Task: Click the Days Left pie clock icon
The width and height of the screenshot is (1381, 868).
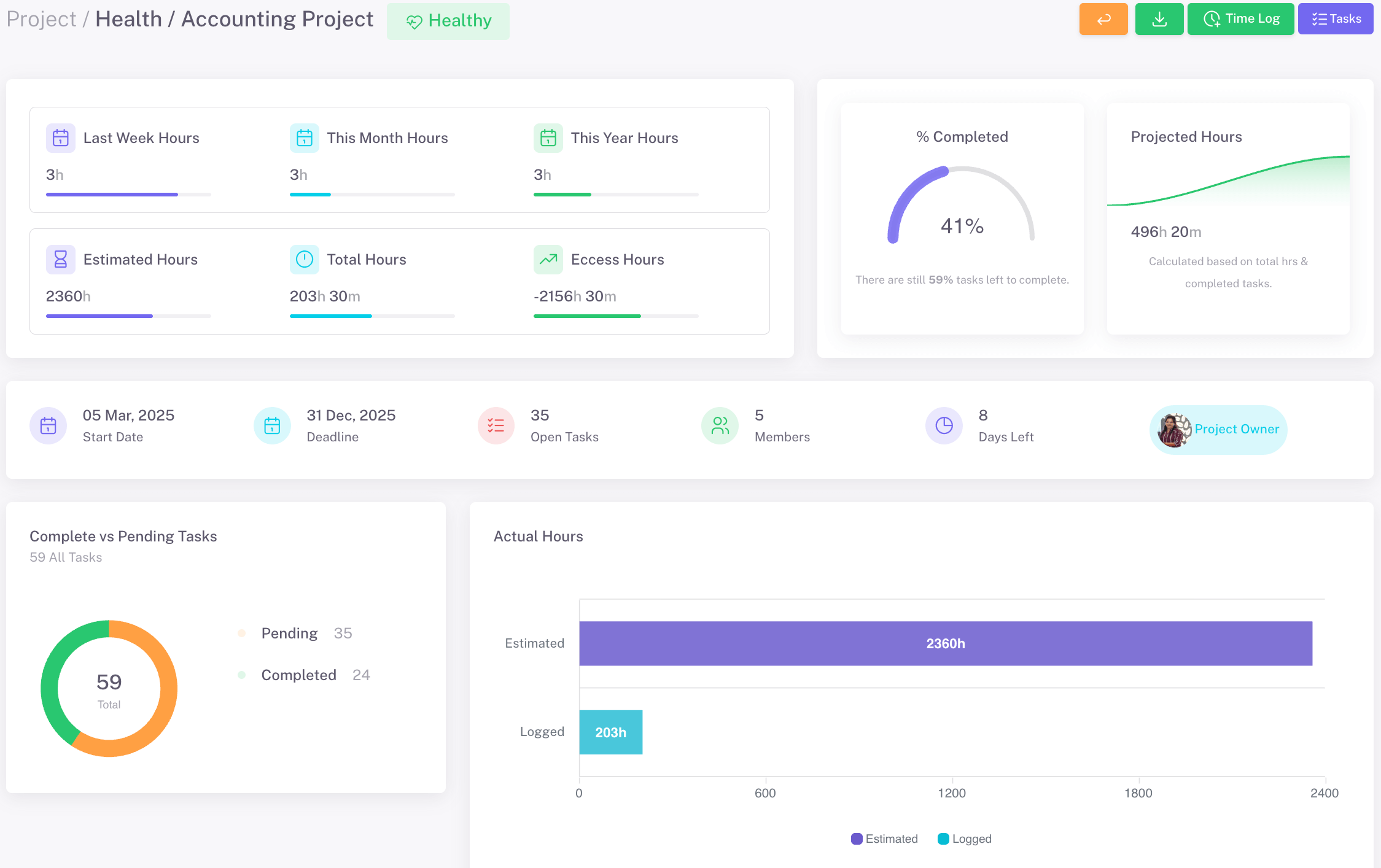Action: coord(944,425)
